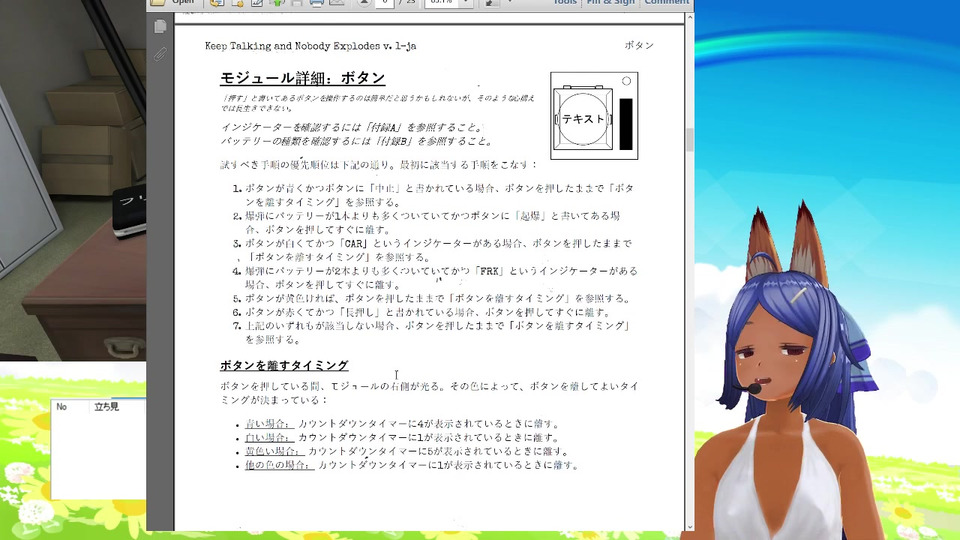Click the heading モジュール詳細:ボタン
The width and height of the screenshot is (960, 540).
(302, 78)
